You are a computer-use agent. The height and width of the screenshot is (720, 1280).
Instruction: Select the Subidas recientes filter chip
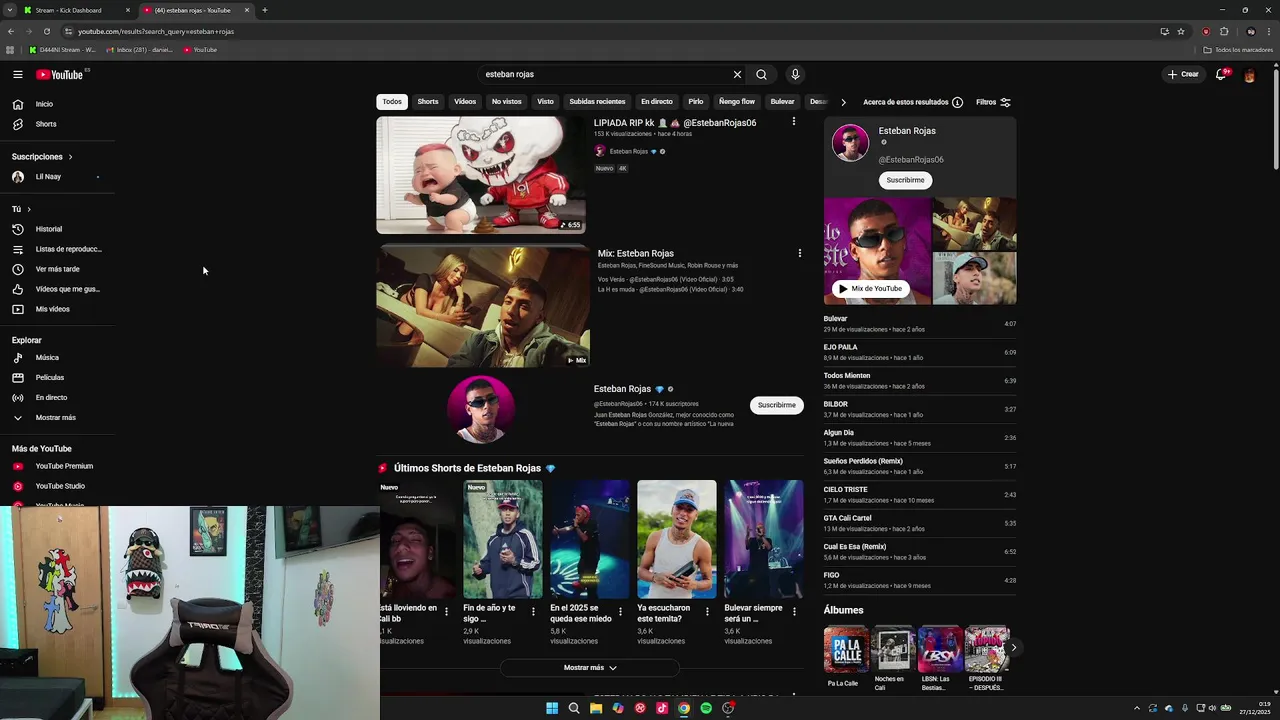point(597,102)
